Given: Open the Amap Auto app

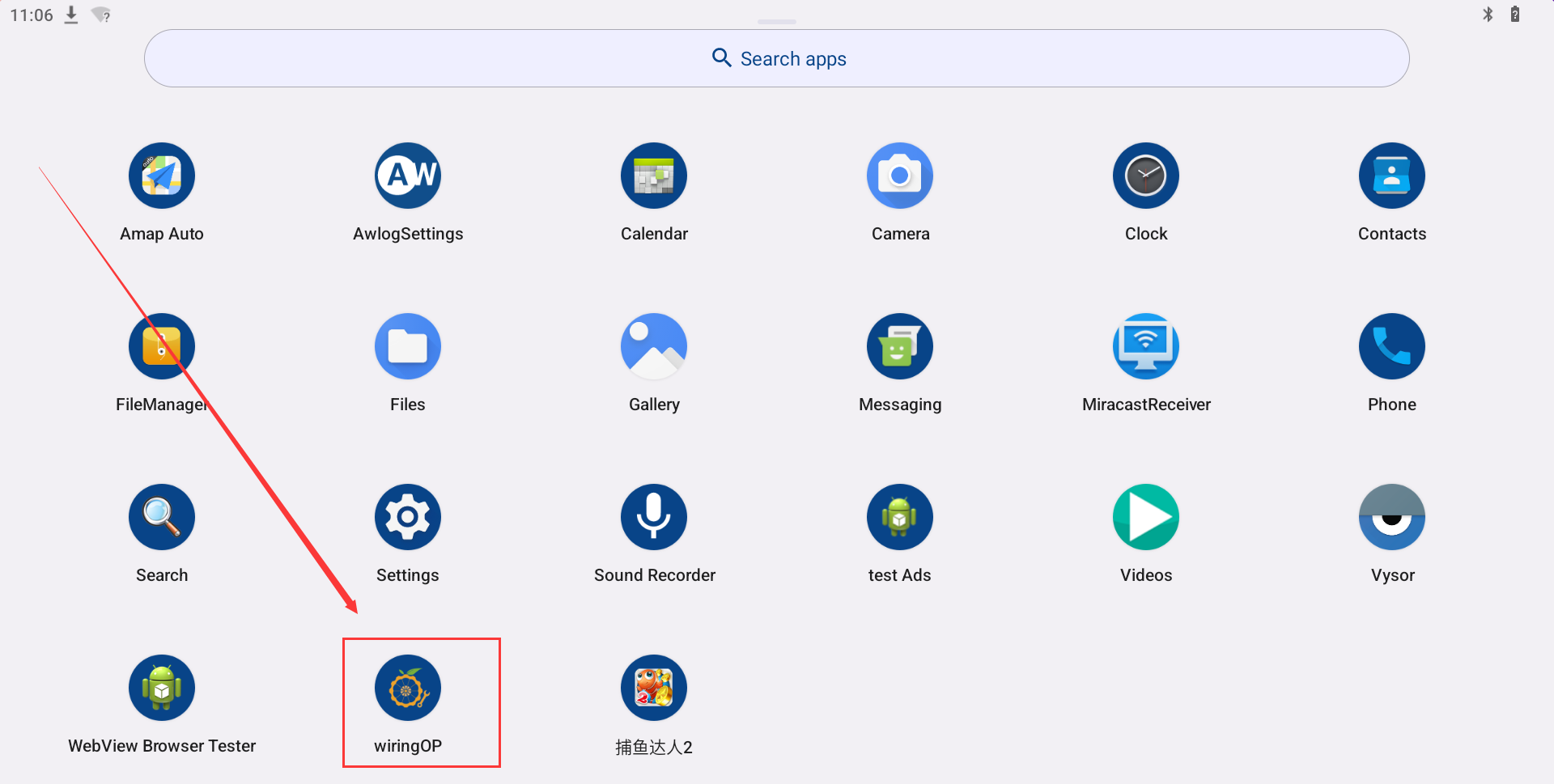Looking at the screenshot, I should [162, 176].
